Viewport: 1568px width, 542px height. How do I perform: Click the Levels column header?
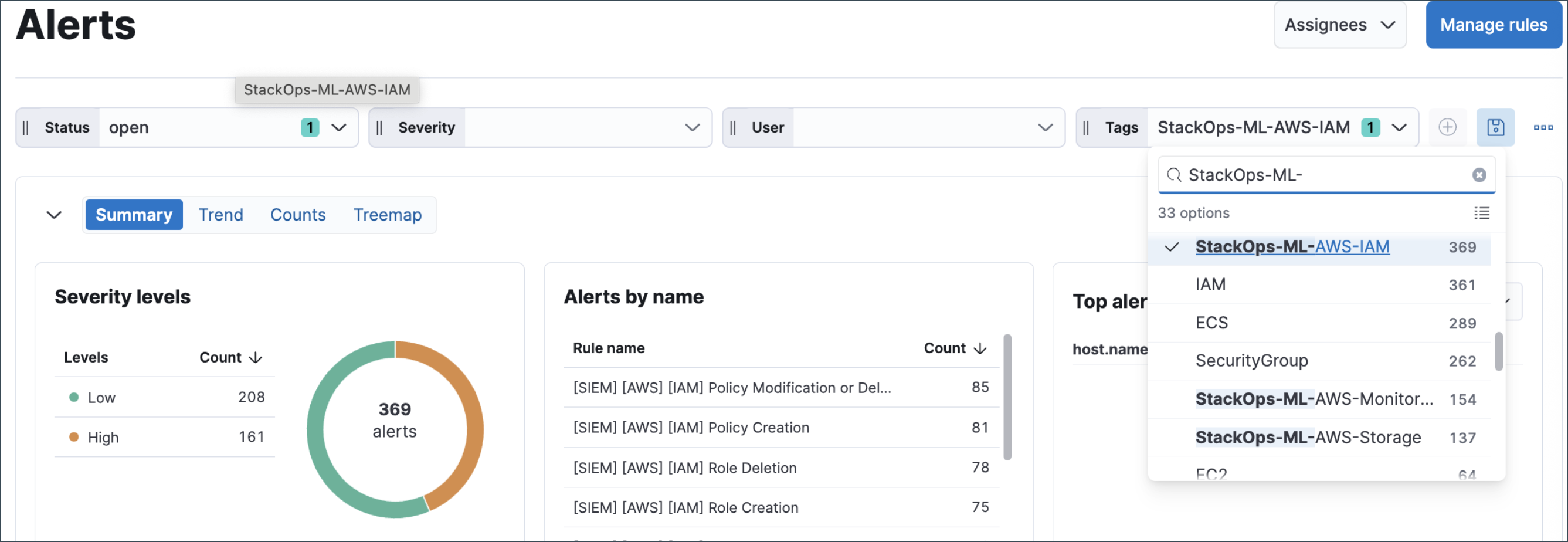86,357
